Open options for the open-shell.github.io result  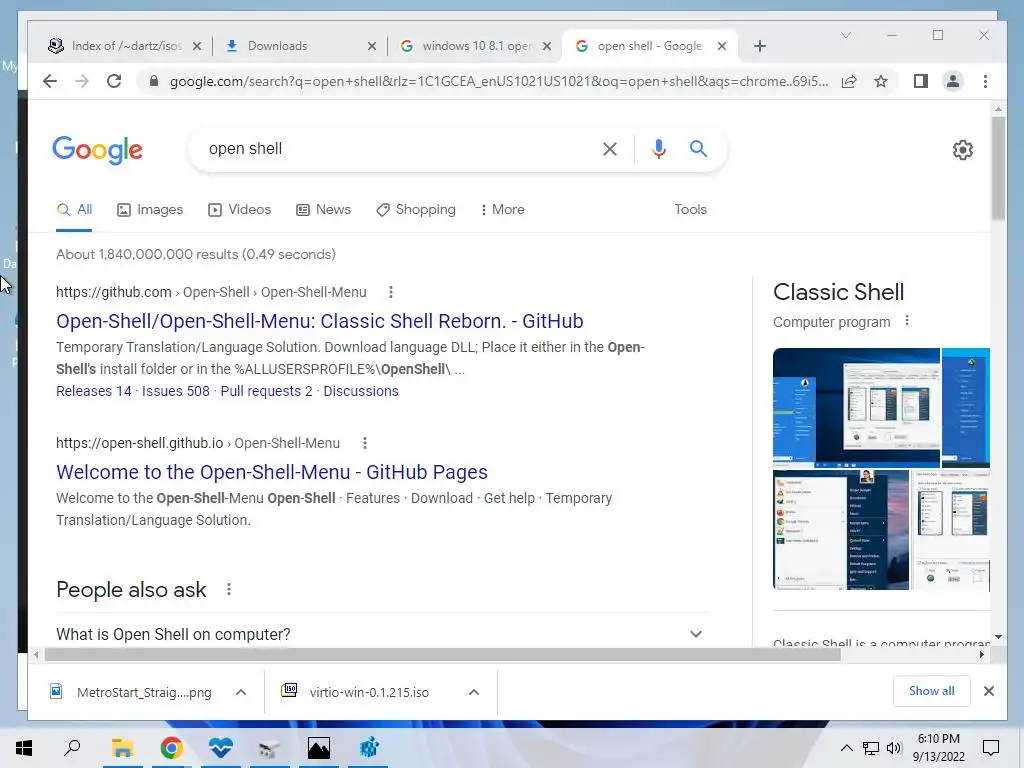click(x=364, y=443)
